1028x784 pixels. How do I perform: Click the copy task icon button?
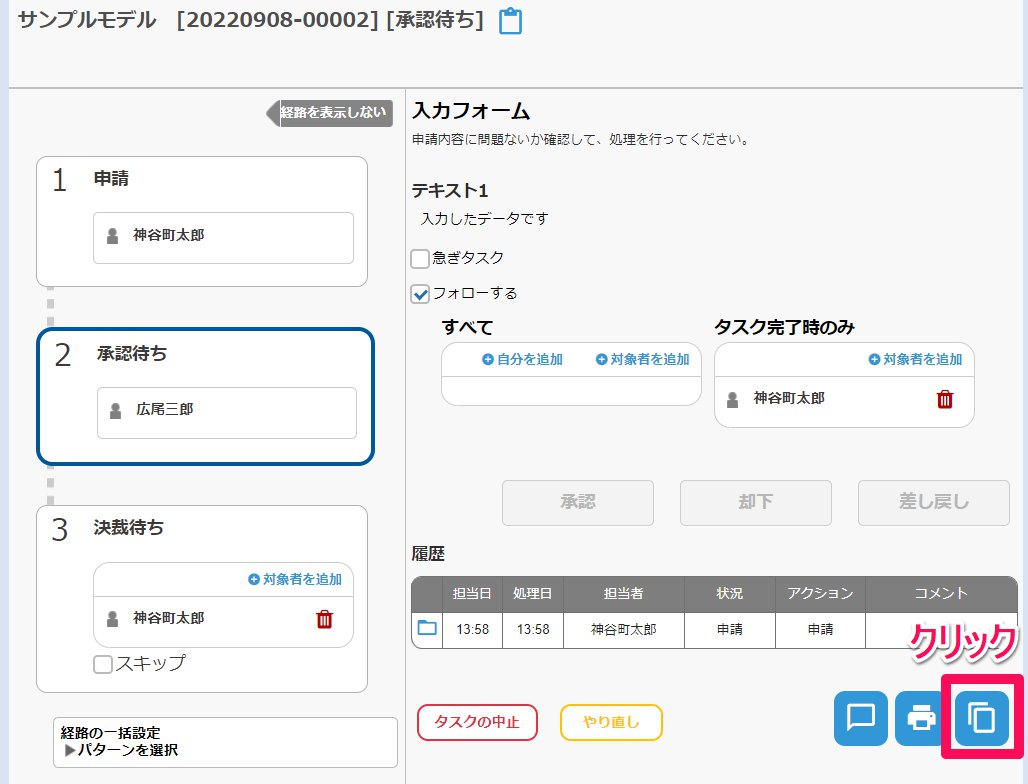(982, 718)
